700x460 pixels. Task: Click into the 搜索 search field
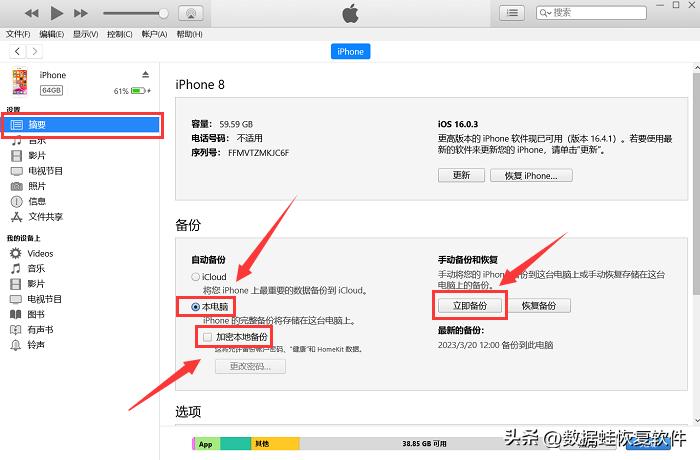[x=592, y=13]
